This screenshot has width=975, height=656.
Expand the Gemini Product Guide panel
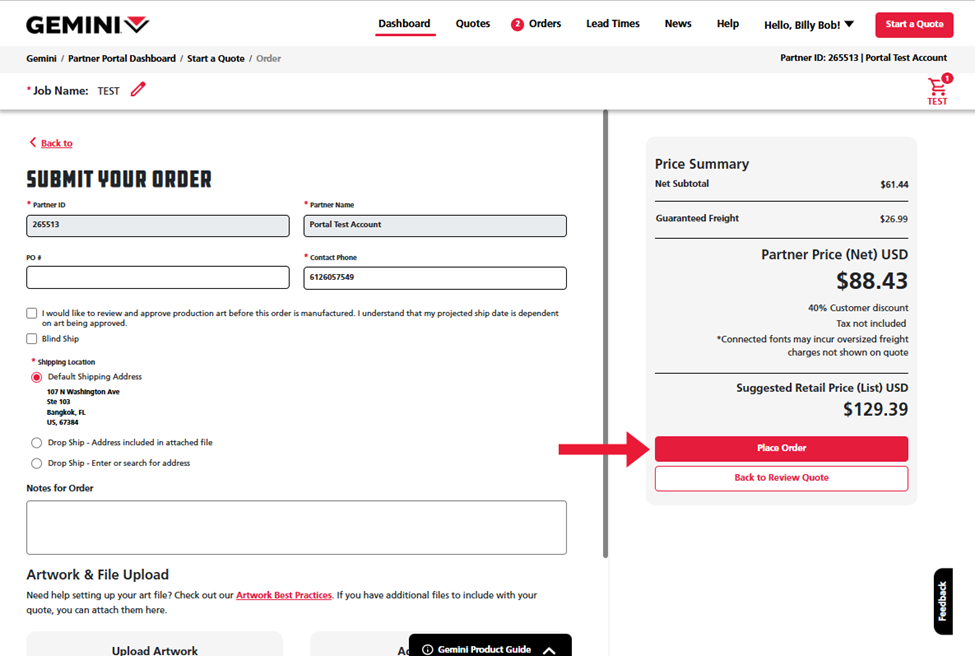pos(549,649)
